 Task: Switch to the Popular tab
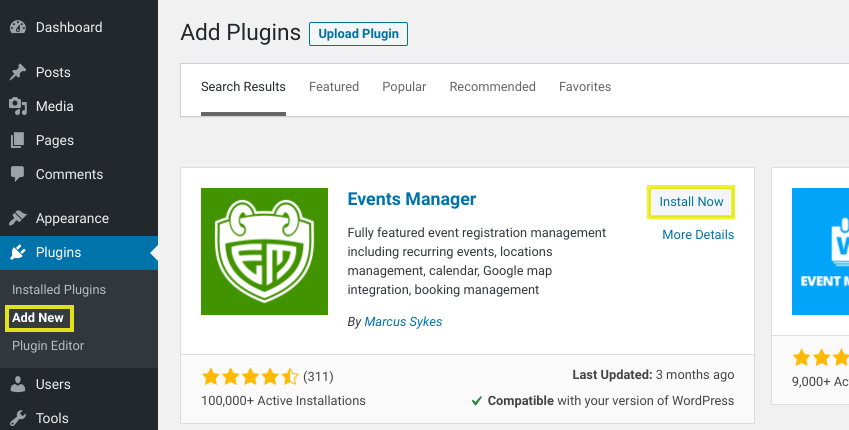(x=404, y=87)
